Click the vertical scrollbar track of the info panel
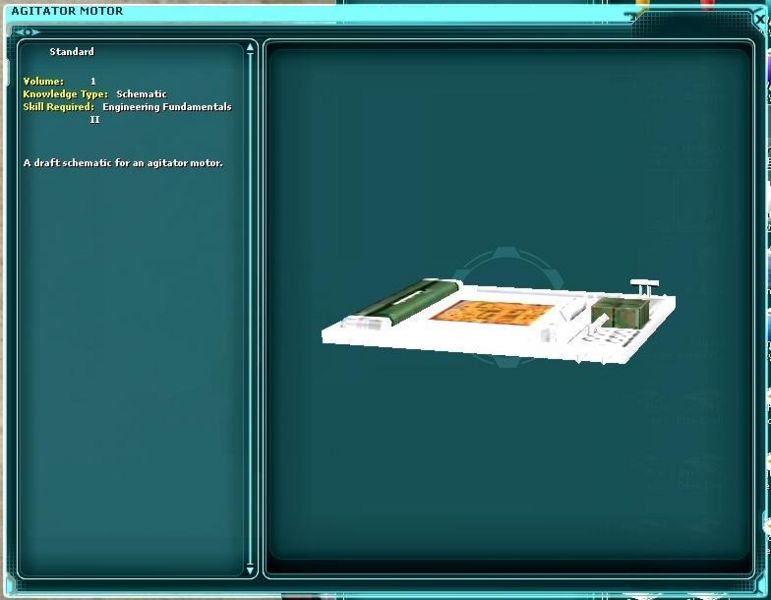 pos(250,300)
